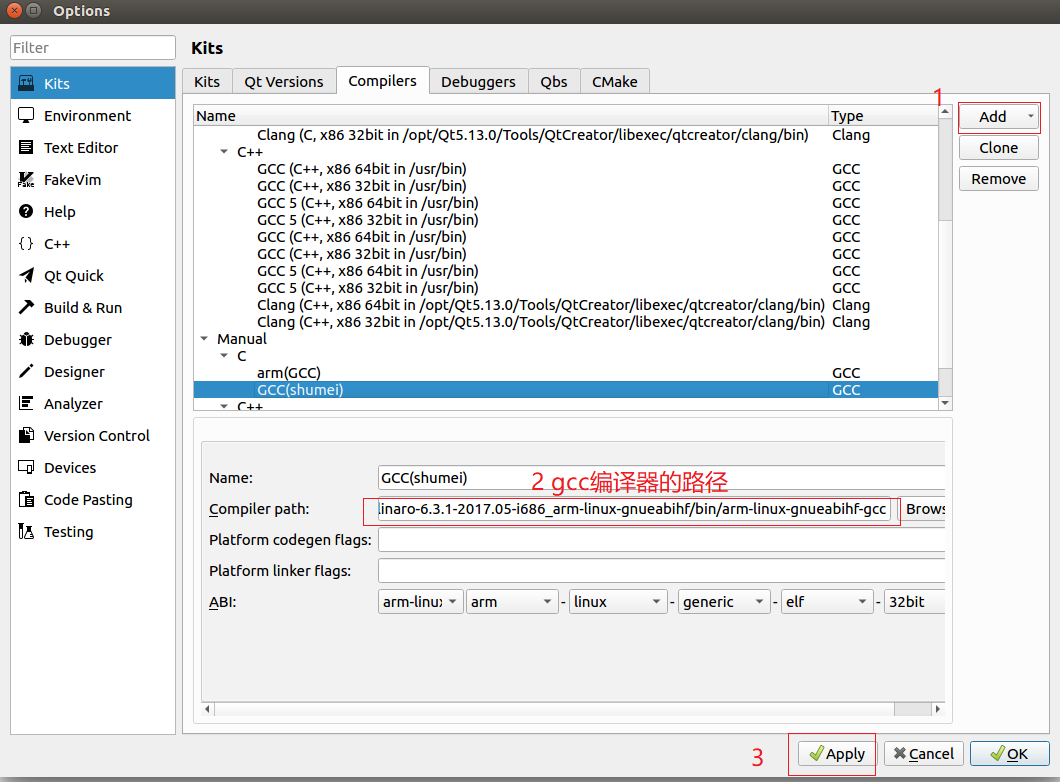Open the generic flavor dropdown
The height and width of the screenshot is (782, 1060).
tap(724, 602)
